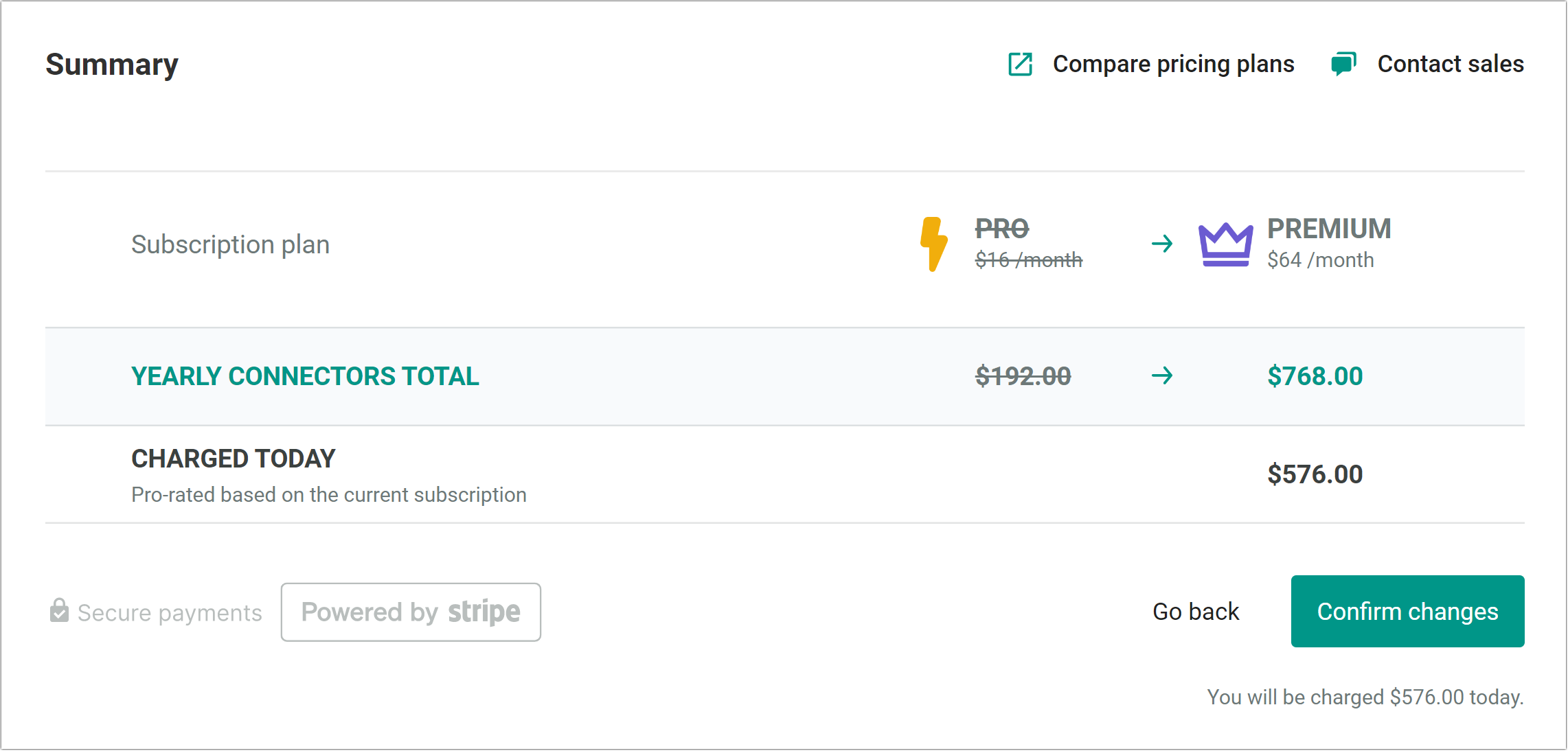Click the Go back button

coord(1195,611)
